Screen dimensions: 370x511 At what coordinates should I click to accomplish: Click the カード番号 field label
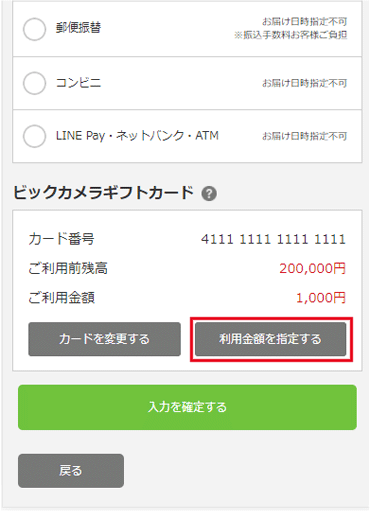62,239
